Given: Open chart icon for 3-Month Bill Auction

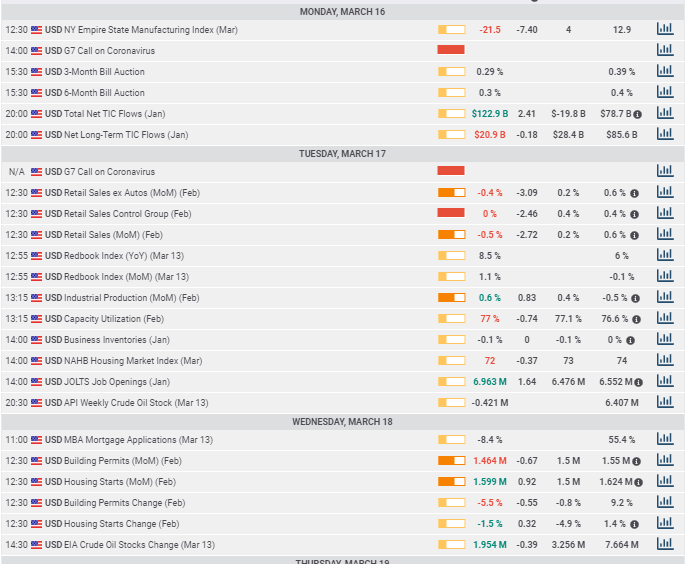Looking at the screenshot, I should tap(664, 71).
